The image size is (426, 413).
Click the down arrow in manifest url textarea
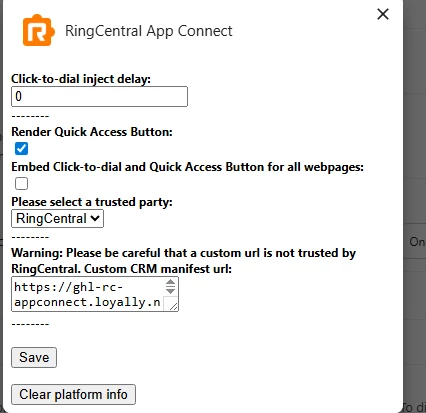[x=170, y=291]
